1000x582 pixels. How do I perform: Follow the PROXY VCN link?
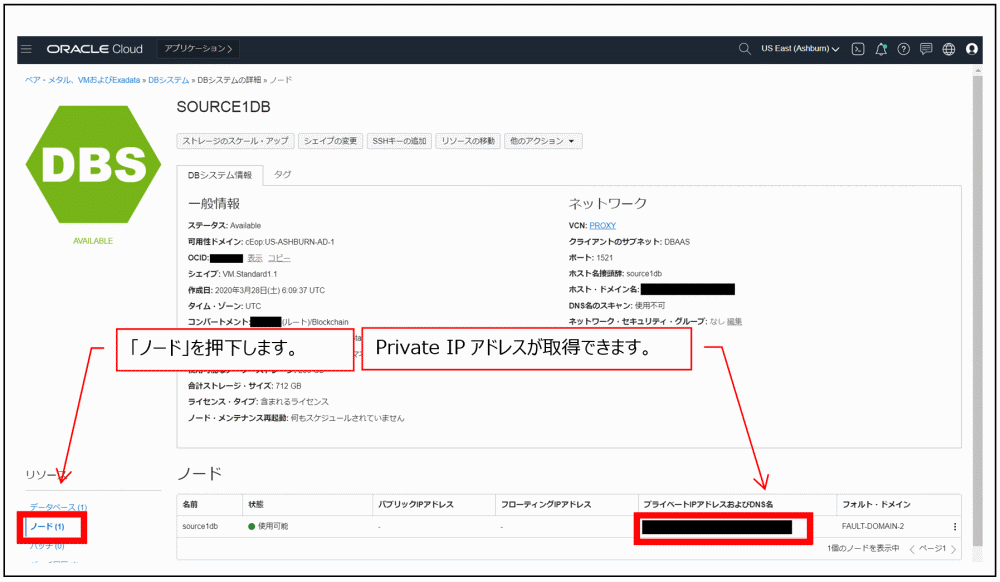(603, 226)
